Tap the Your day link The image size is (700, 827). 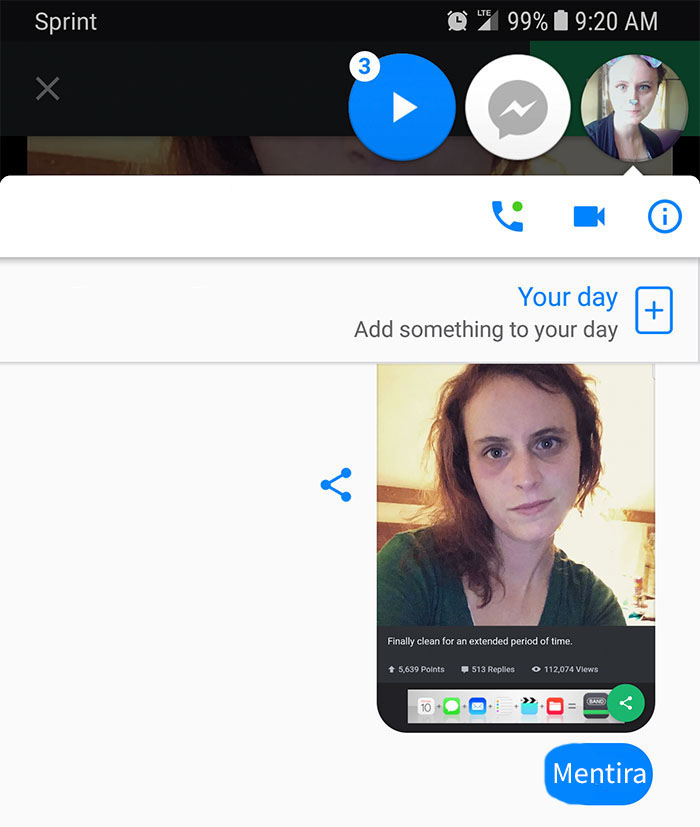[x=568, y=296]
